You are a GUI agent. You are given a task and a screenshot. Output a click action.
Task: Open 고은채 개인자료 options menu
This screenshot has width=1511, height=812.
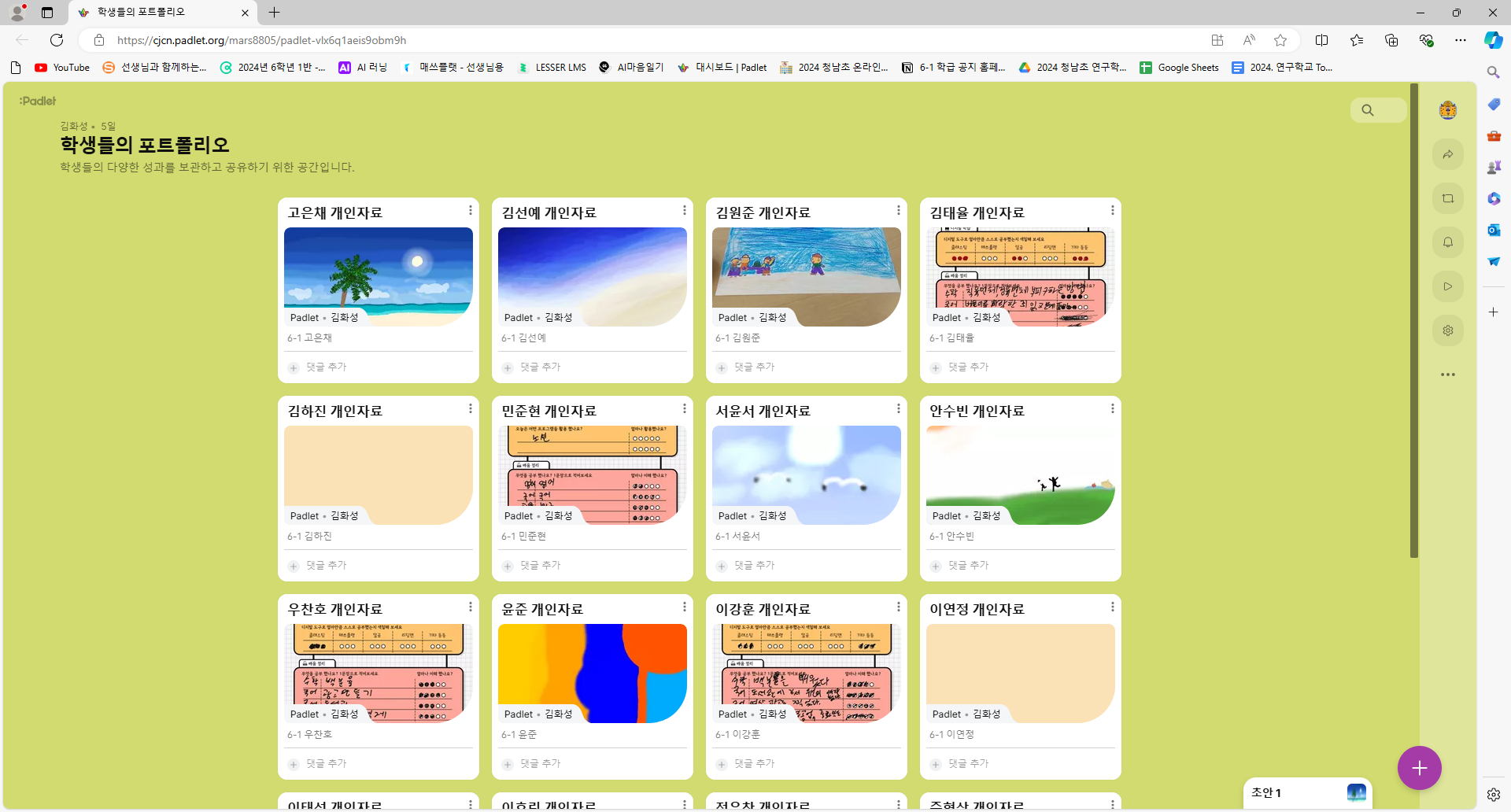click(471, 210)
